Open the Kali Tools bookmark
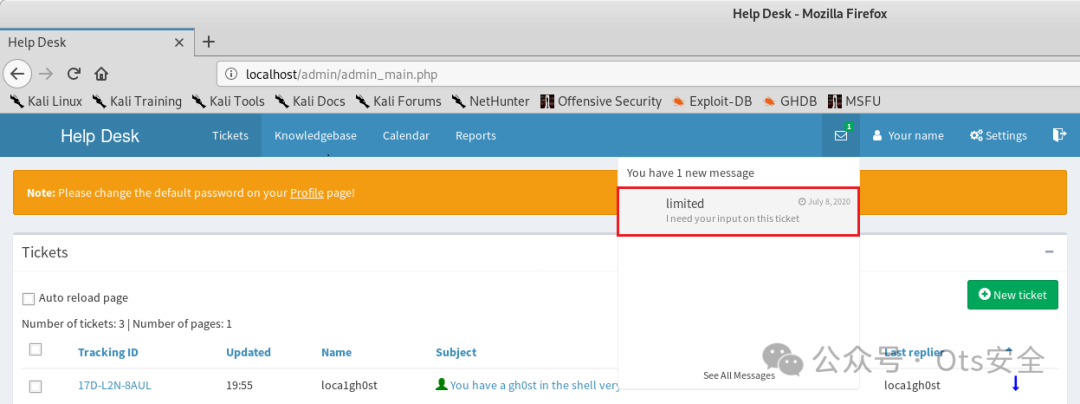Viewport: 1080px width, 404px height. (x=228, y=102)
